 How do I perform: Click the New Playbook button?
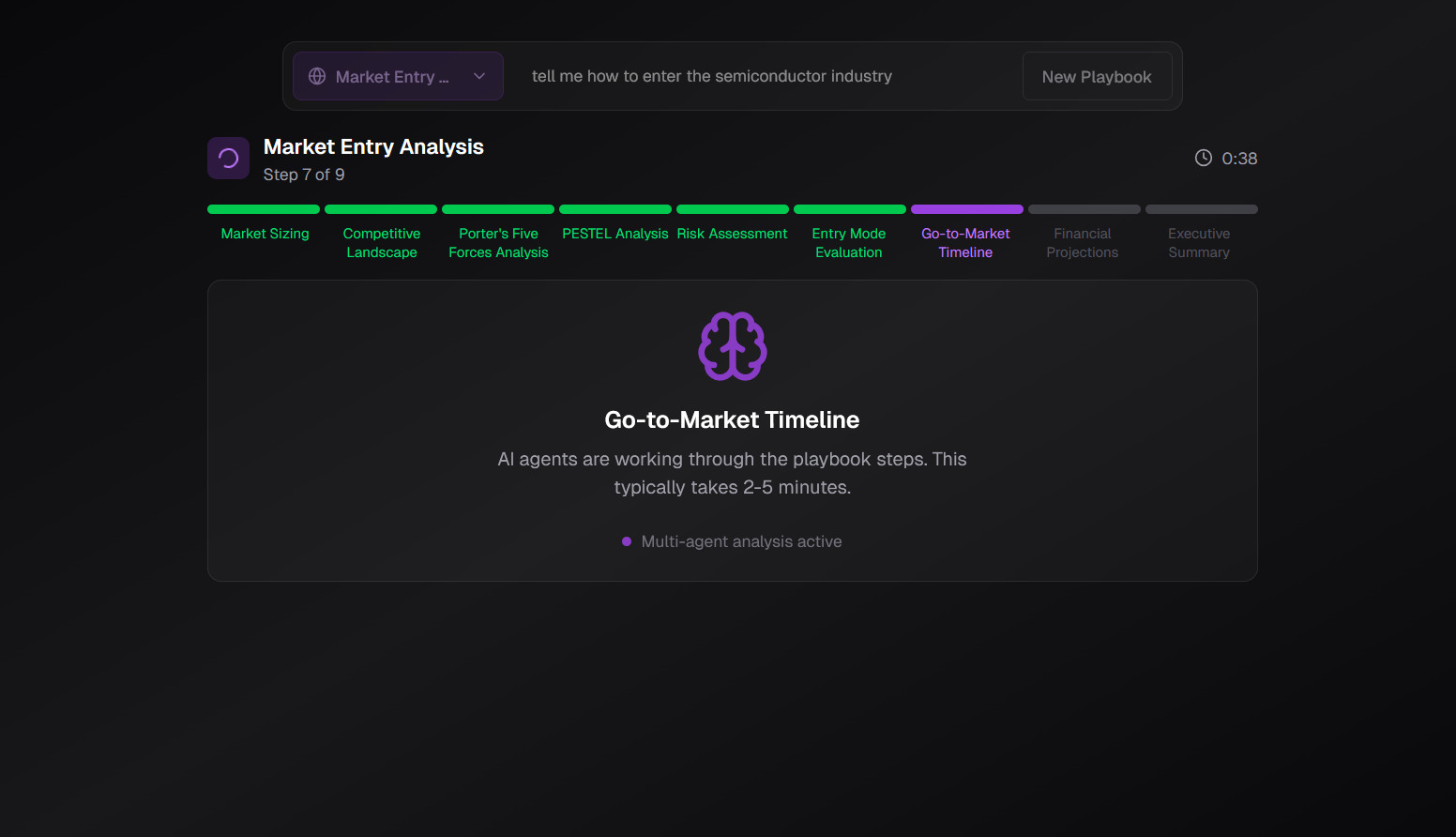click(x=1097, y=76)
